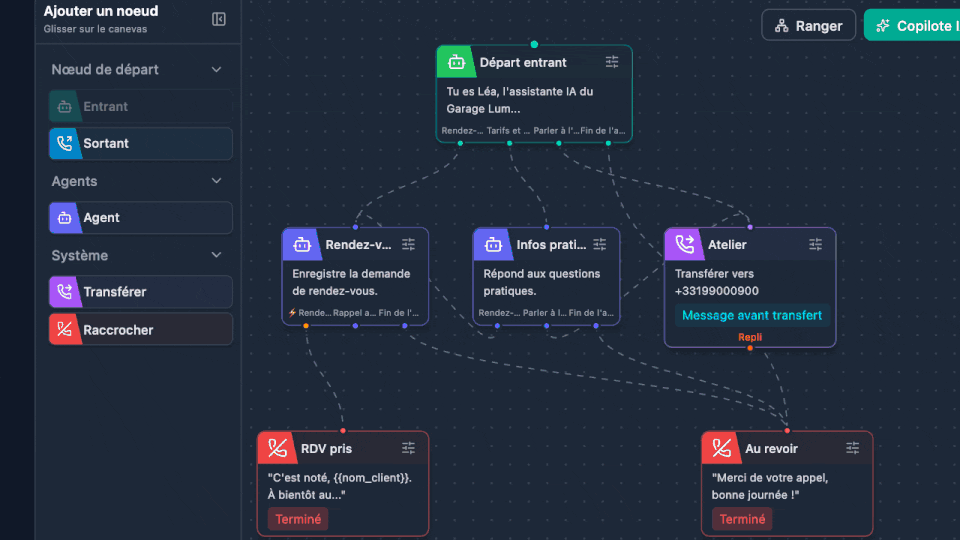This screenshot has width=960, height=540.
Task: Click the Ranger layout button
Action: click(808, 26)
